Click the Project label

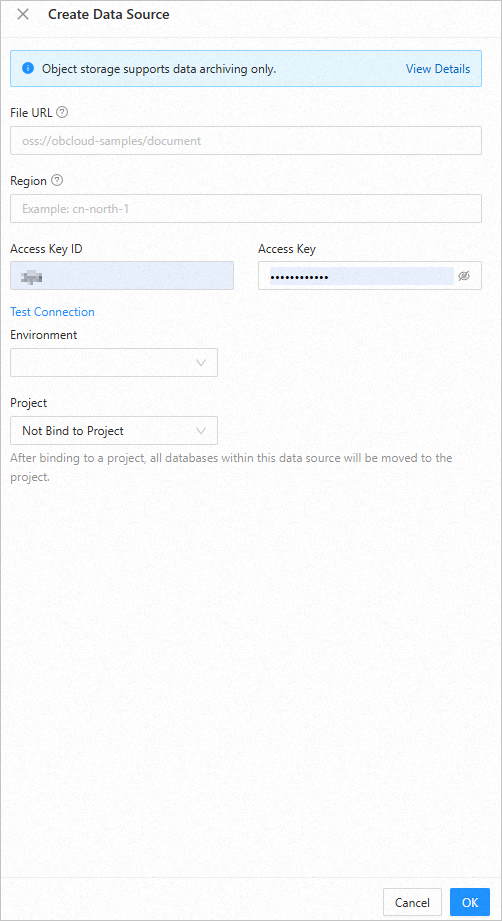[29, 403]
